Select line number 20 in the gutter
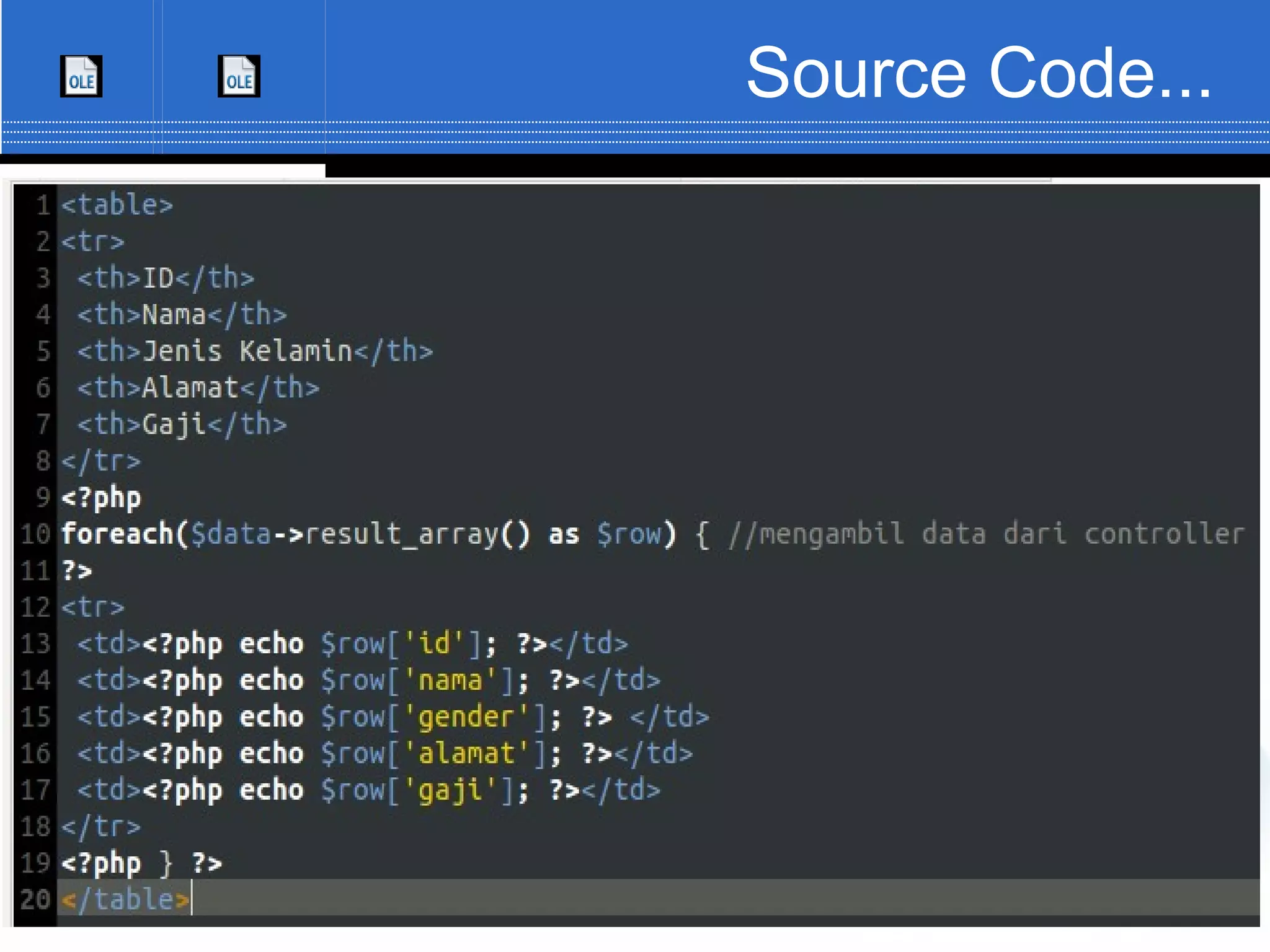 pos(35,900)
